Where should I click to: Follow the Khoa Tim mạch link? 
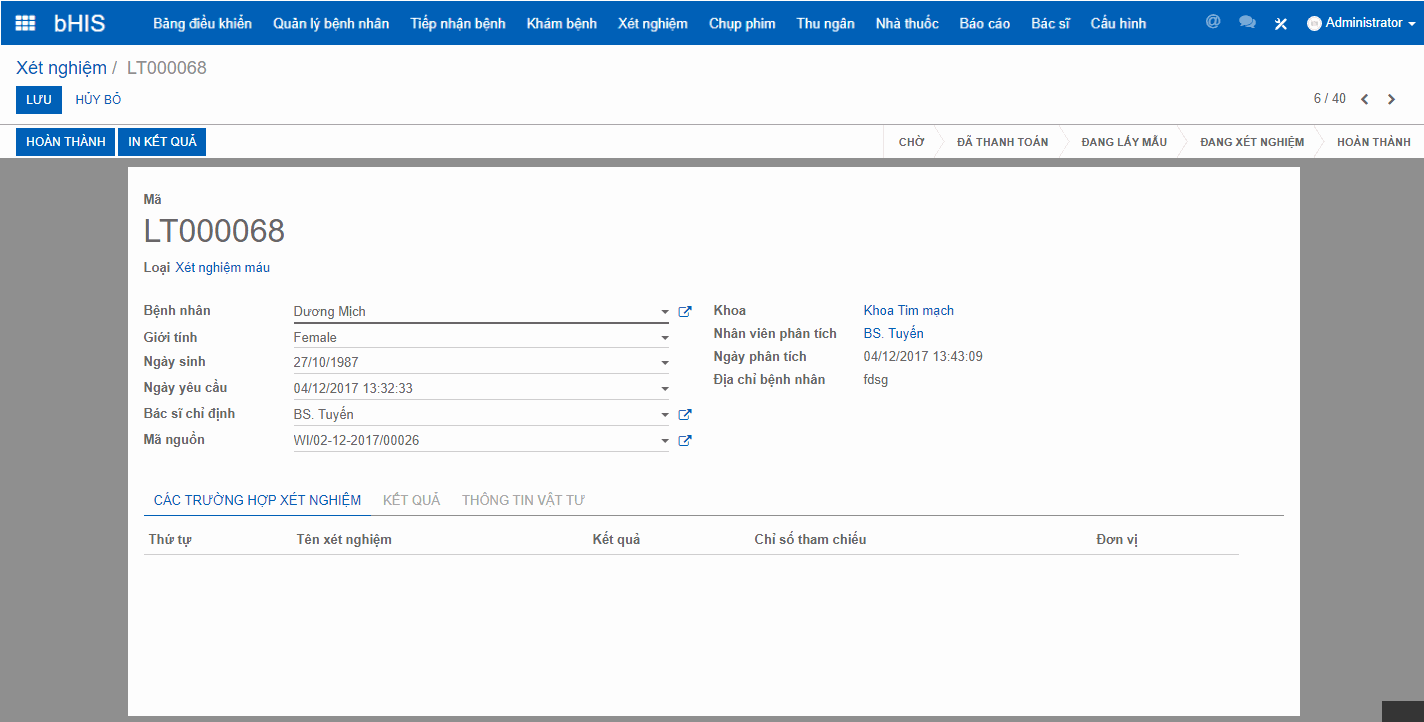click(x=908, y=310)
